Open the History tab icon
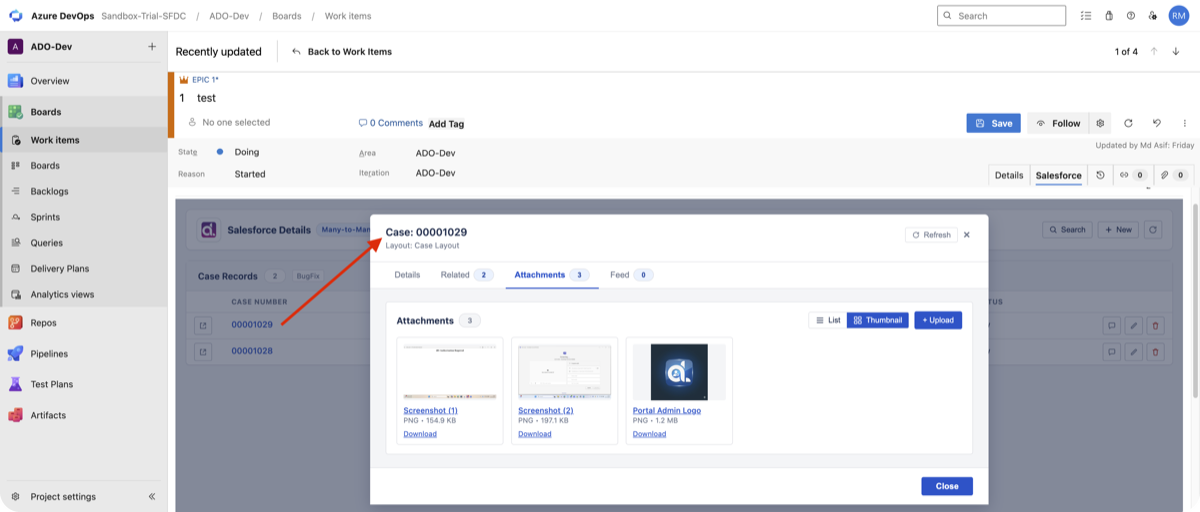This screenshot has height=512, width=1200. pyautogui.click(x=1100, y=175)
